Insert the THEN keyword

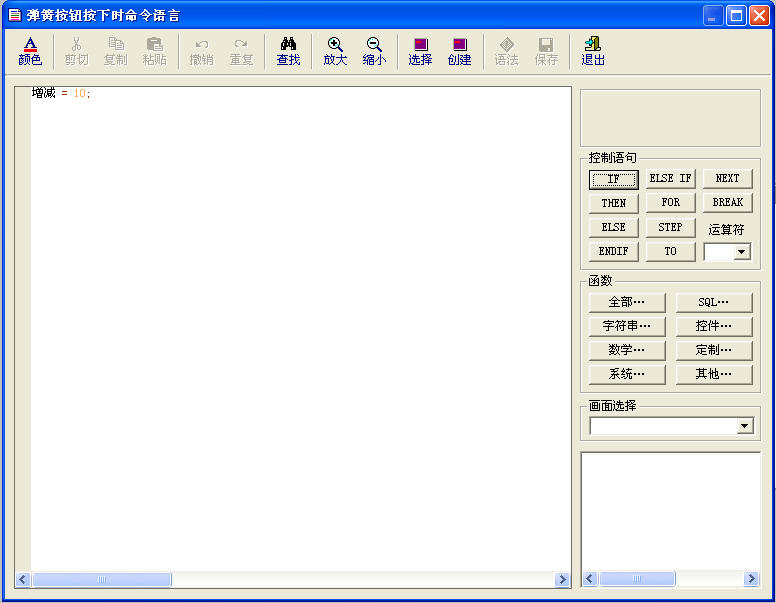click(614, 203)
